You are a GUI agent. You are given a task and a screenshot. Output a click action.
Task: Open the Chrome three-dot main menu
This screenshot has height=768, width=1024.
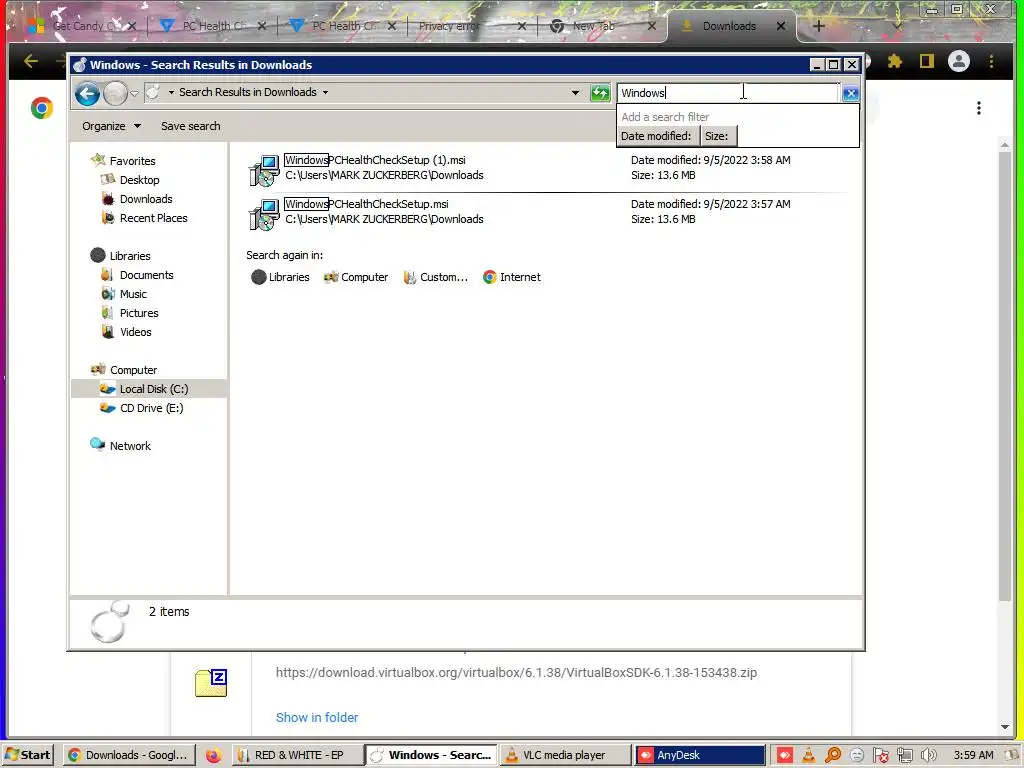point(991,61)
